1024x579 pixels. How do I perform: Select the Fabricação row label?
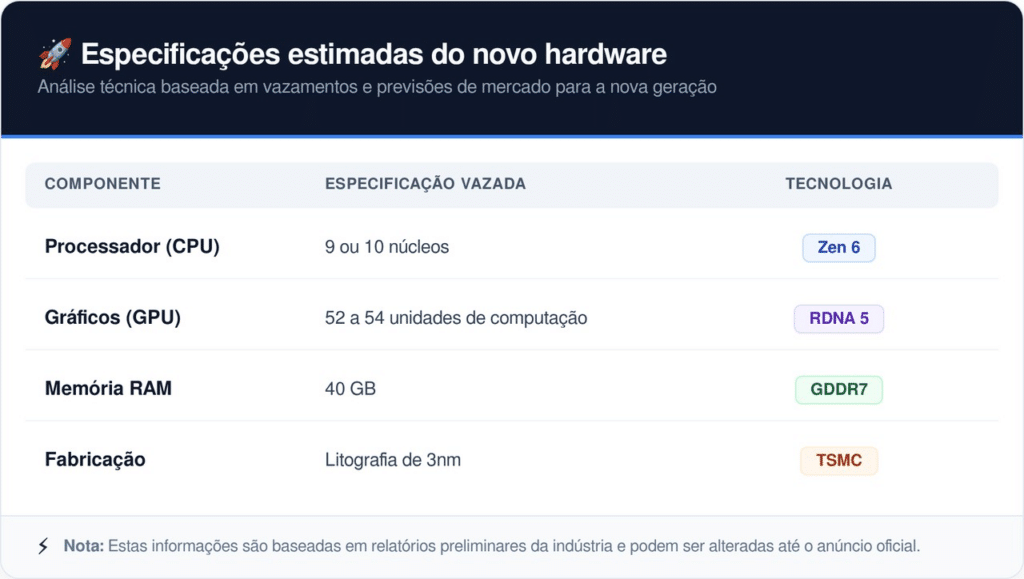pyautogui.click(x=95, y=460)
